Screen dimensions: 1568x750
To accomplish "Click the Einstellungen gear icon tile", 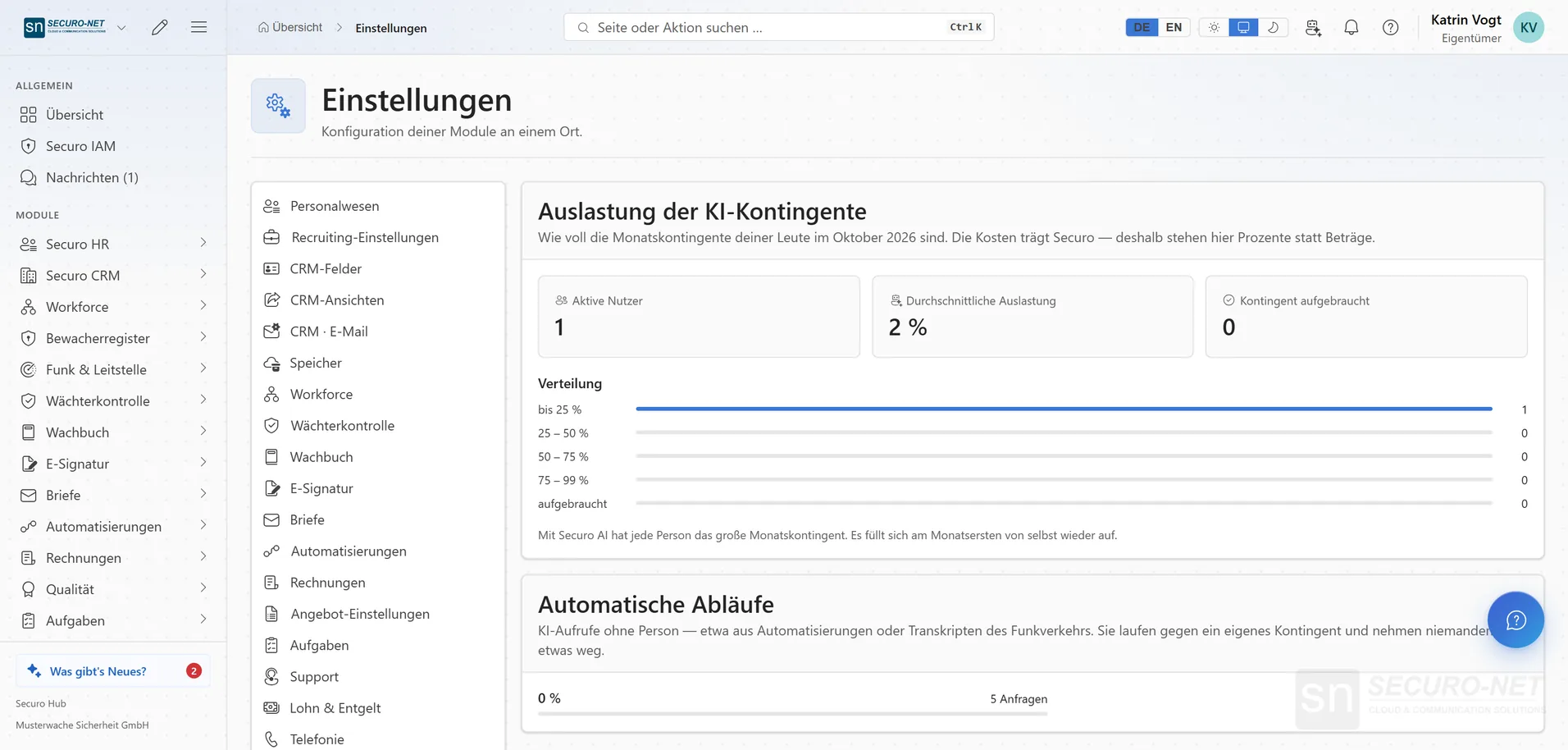I will click(x=278, y=106).
